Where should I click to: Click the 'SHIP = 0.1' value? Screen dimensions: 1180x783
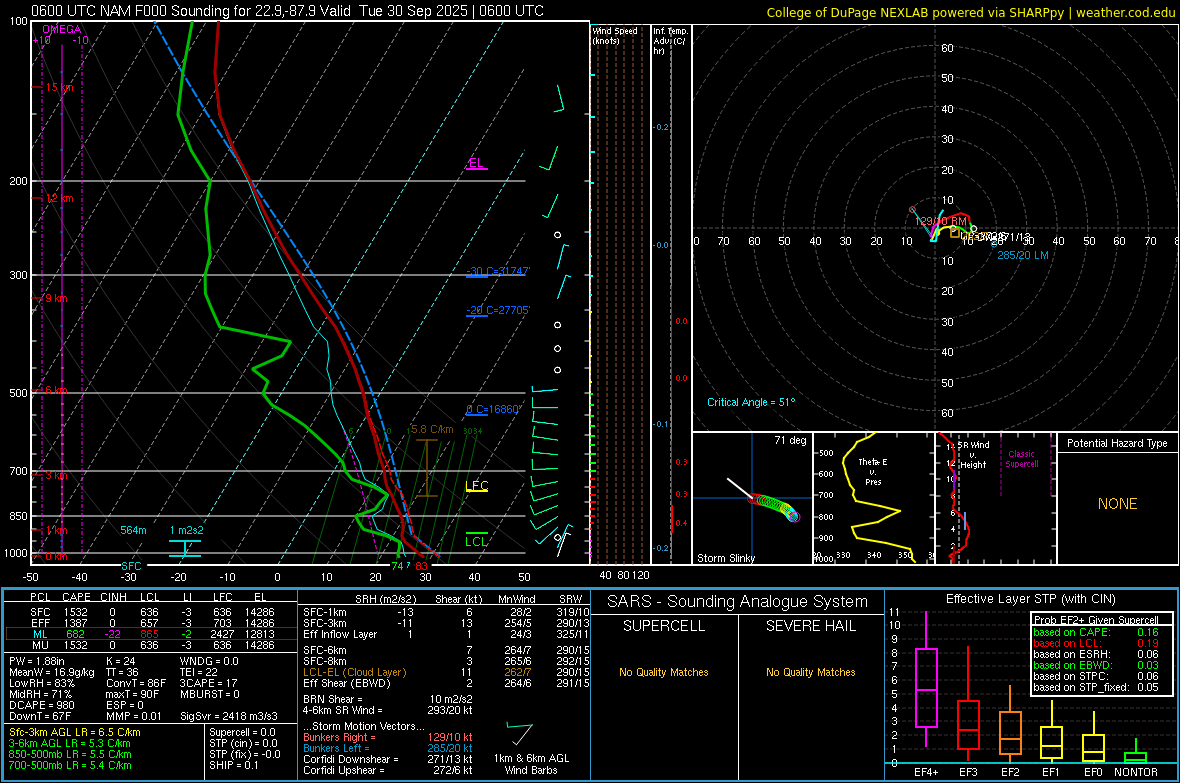tap(234, 765)
